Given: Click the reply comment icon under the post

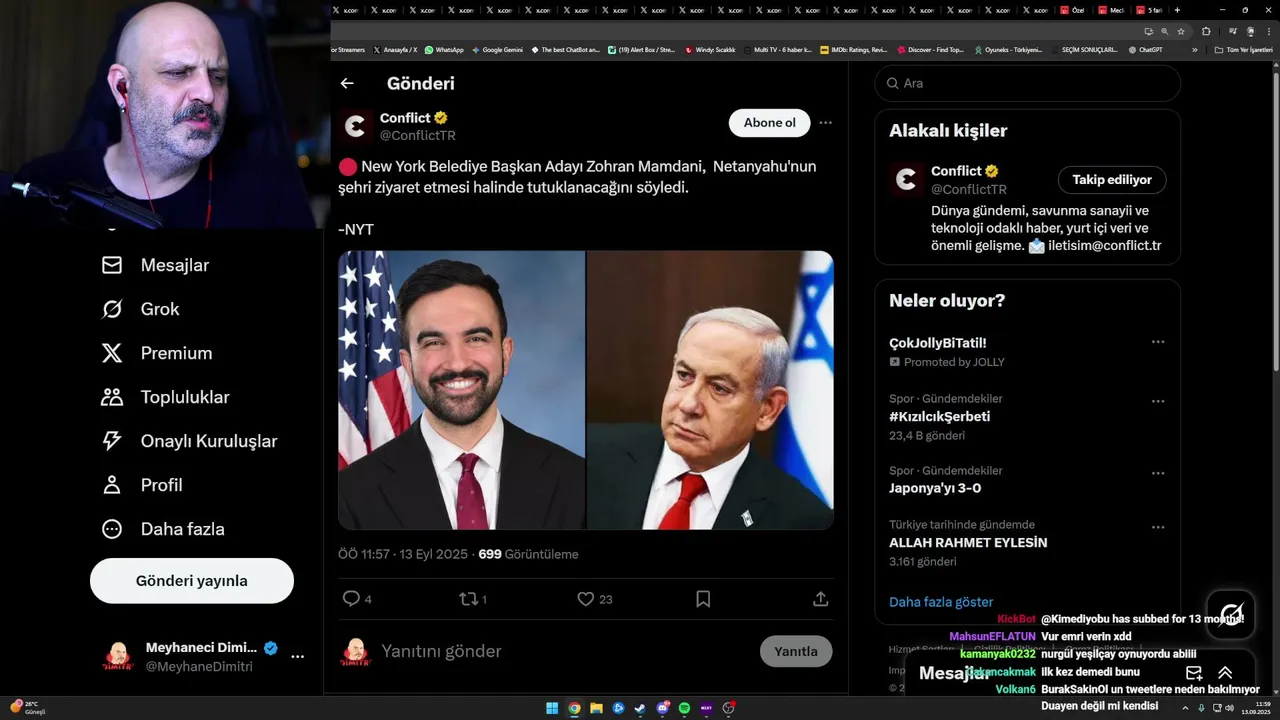Looking at the screenshot, I should coord(351,599).
